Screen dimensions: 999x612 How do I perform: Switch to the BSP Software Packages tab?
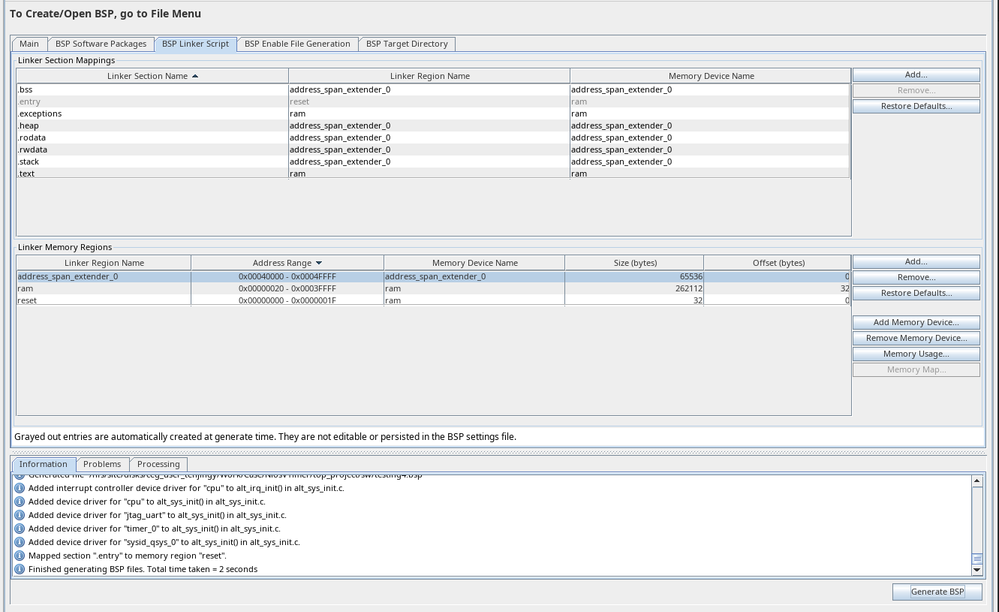click(x=101, y=44)
